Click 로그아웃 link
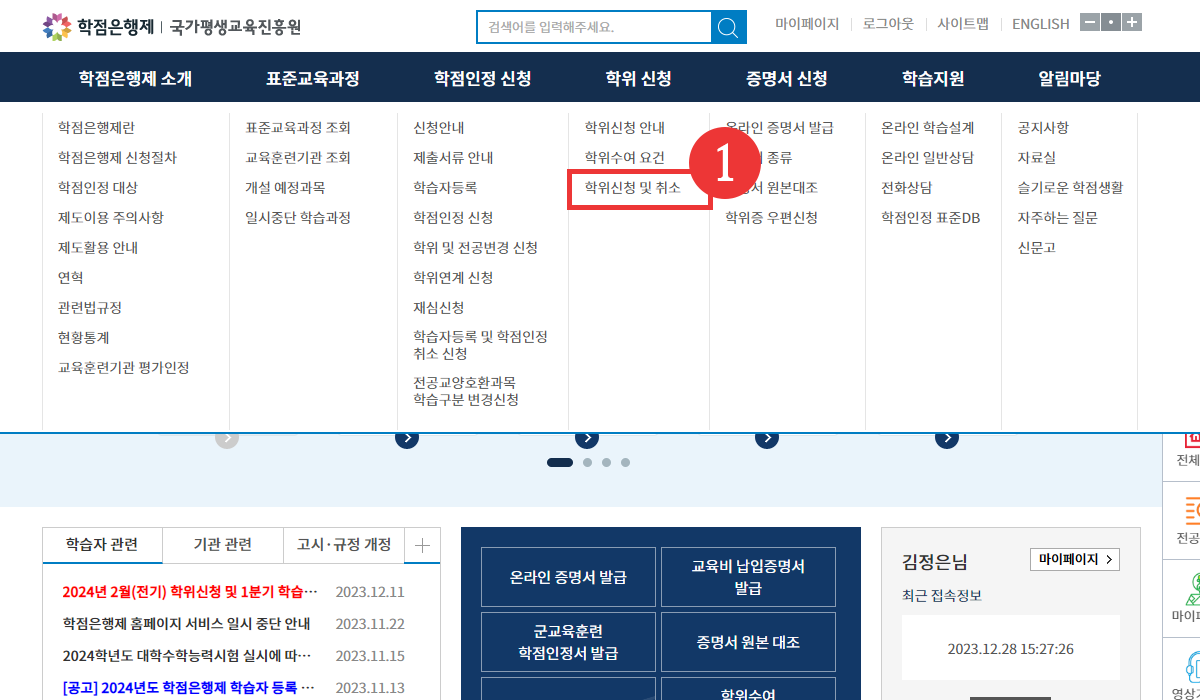 [888, 24]
